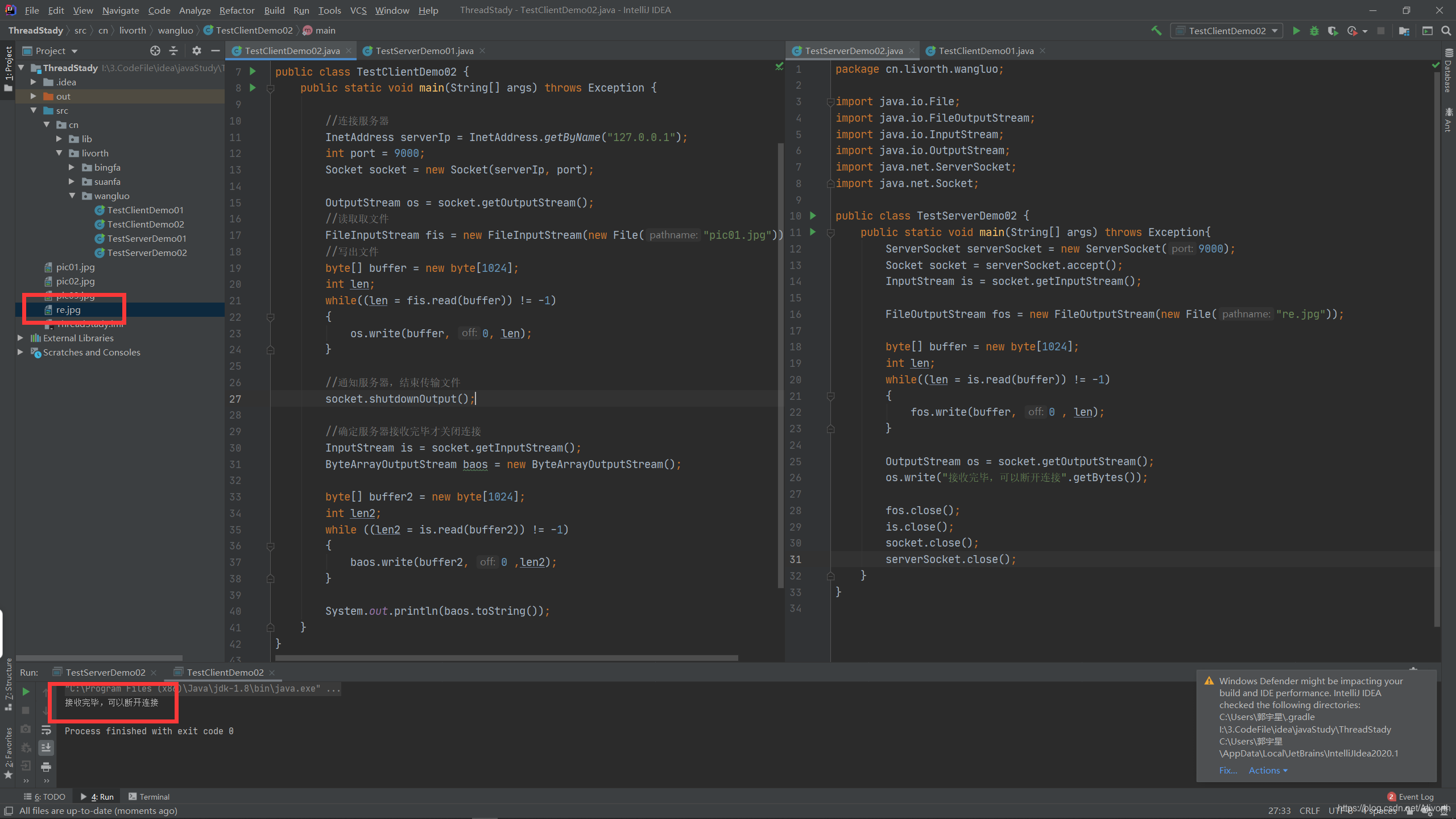
Task: Toggle code folding at line 22 in left editor
Action: pos(271,317)
